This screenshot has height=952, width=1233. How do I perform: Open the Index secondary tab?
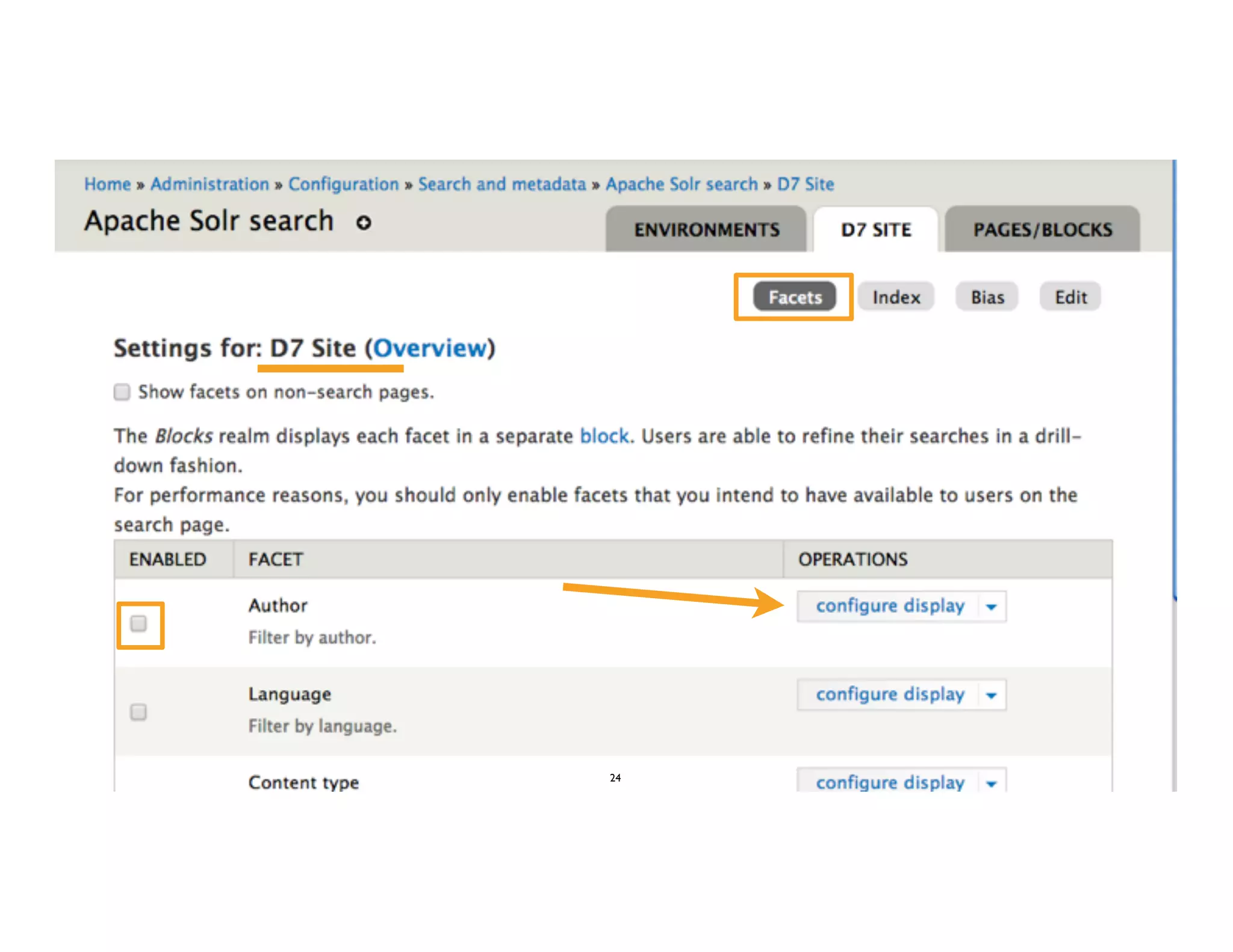pyautogui.click(x=896, y=297)
